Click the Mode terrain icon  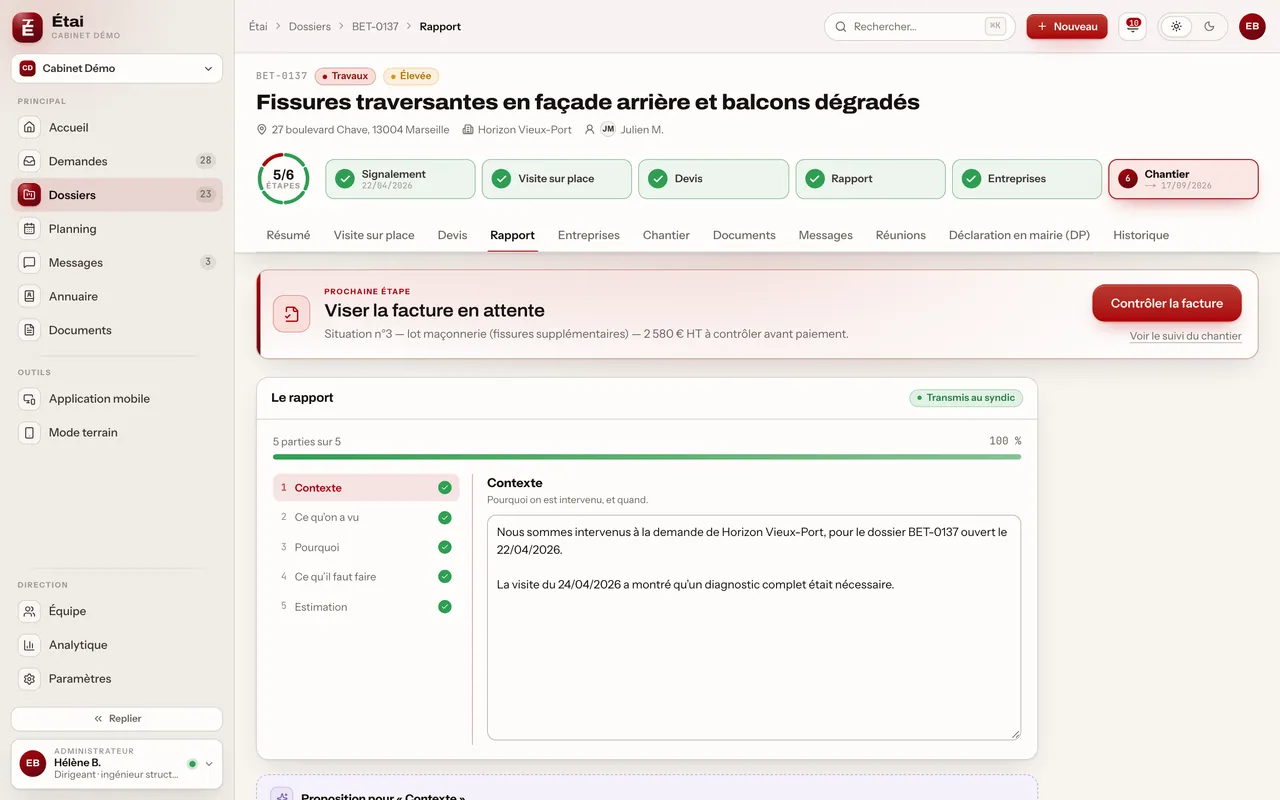point(30,433)
